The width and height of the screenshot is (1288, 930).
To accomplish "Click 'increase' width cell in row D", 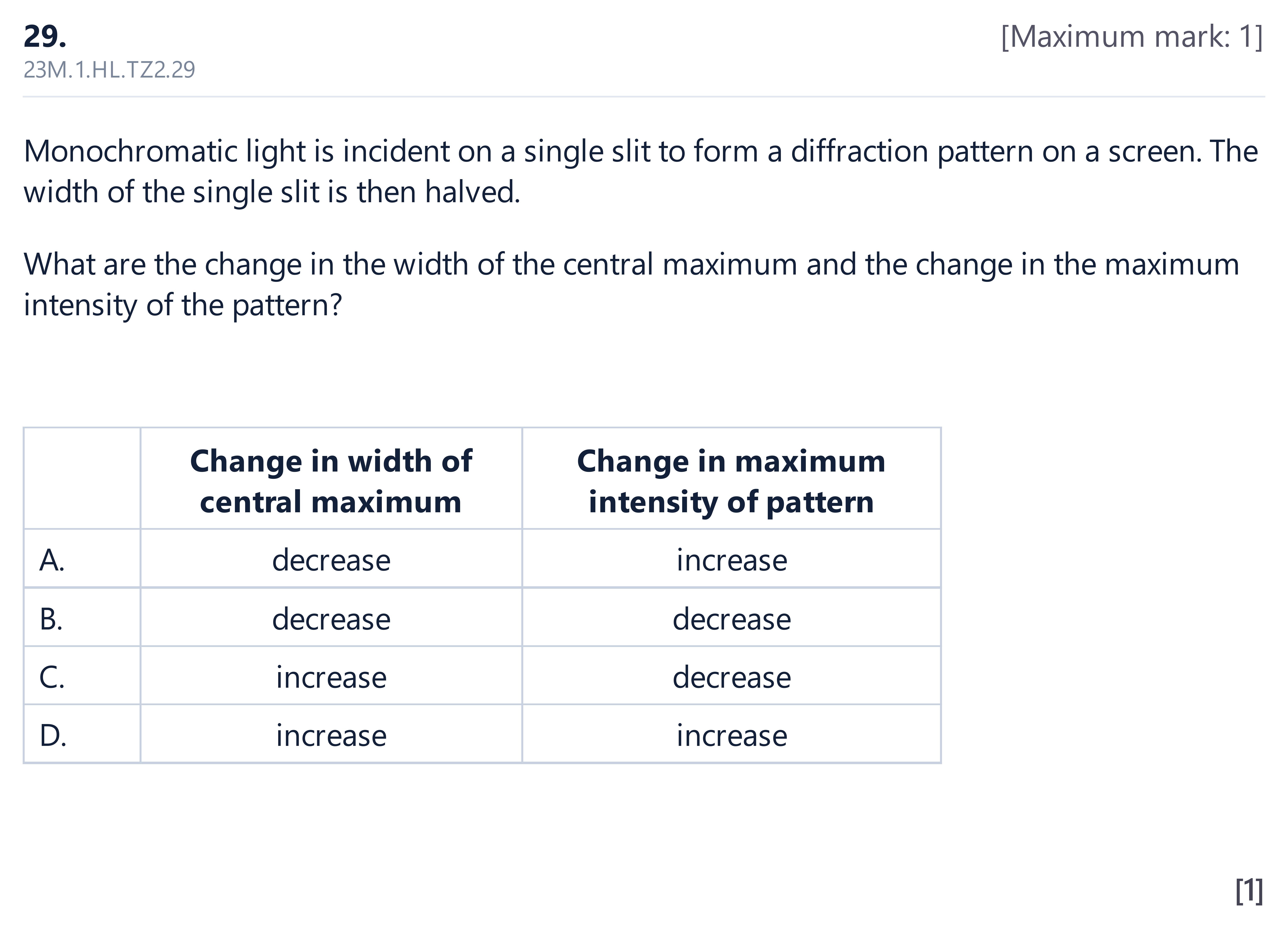I will point(331,735).
